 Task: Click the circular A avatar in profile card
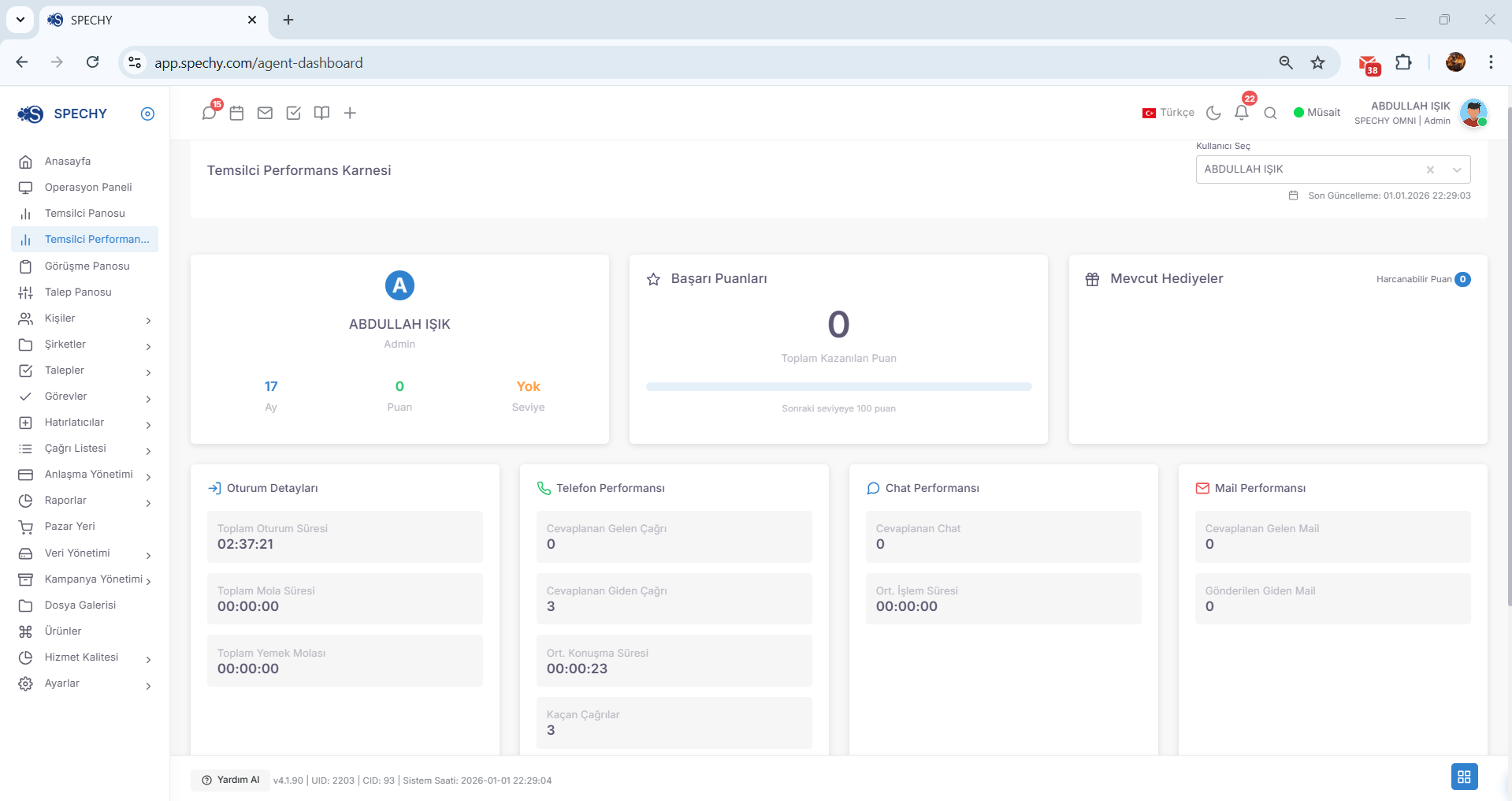tap(399, 285)
